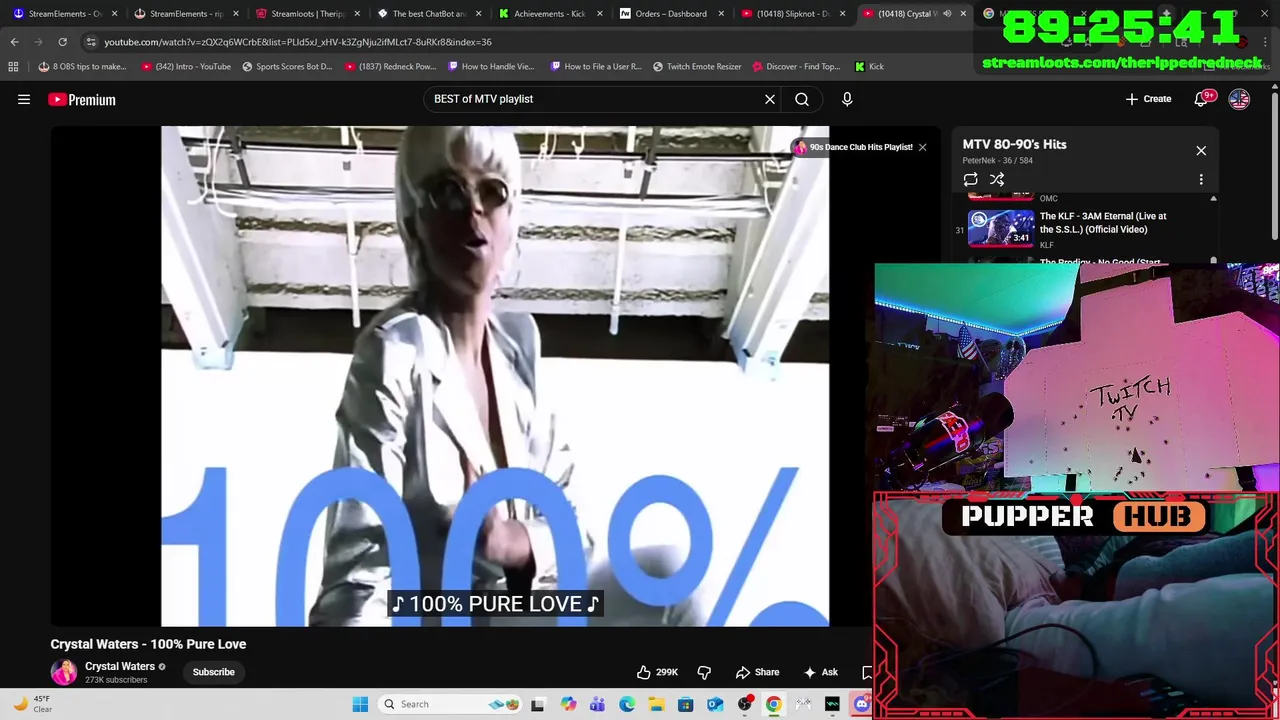Play The KLF 3AM Eternal playlist item
The width and height of the screenshot is (1280, 720).
1085,229
